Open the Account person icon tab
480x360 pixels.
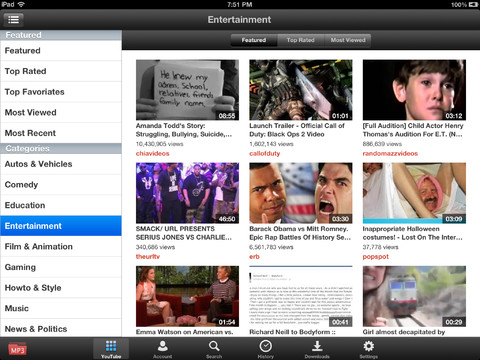click(163, 349)
